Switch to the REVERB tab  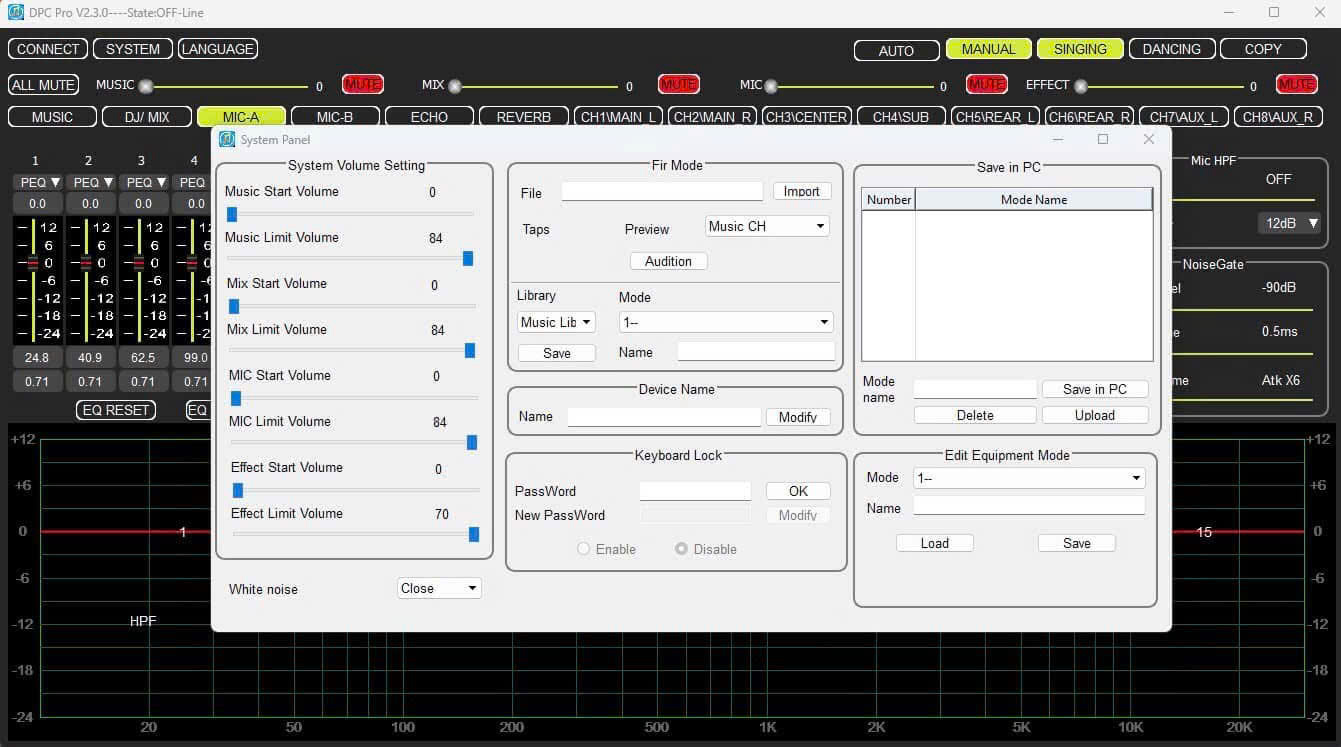[523, 117]
